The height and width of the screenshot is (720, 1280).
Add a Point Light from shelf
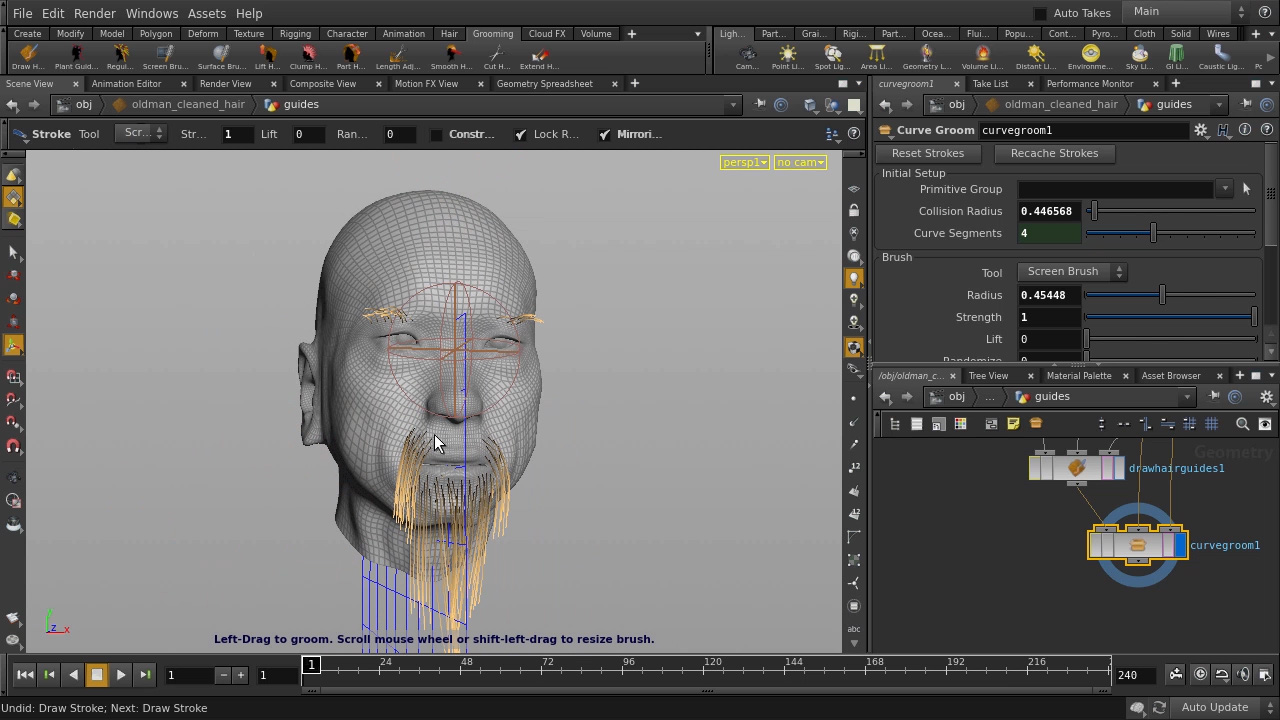coord(787,57)
